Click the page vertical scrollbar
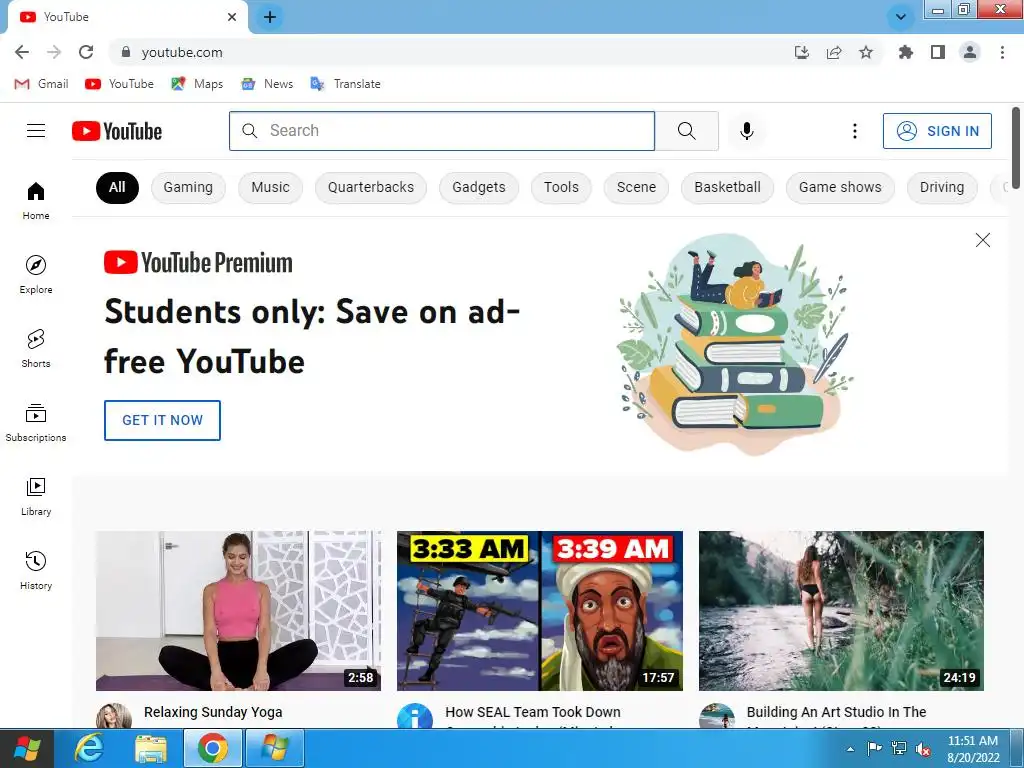The width and height of the screenshot is (1024, 768). click(1016, 149)
